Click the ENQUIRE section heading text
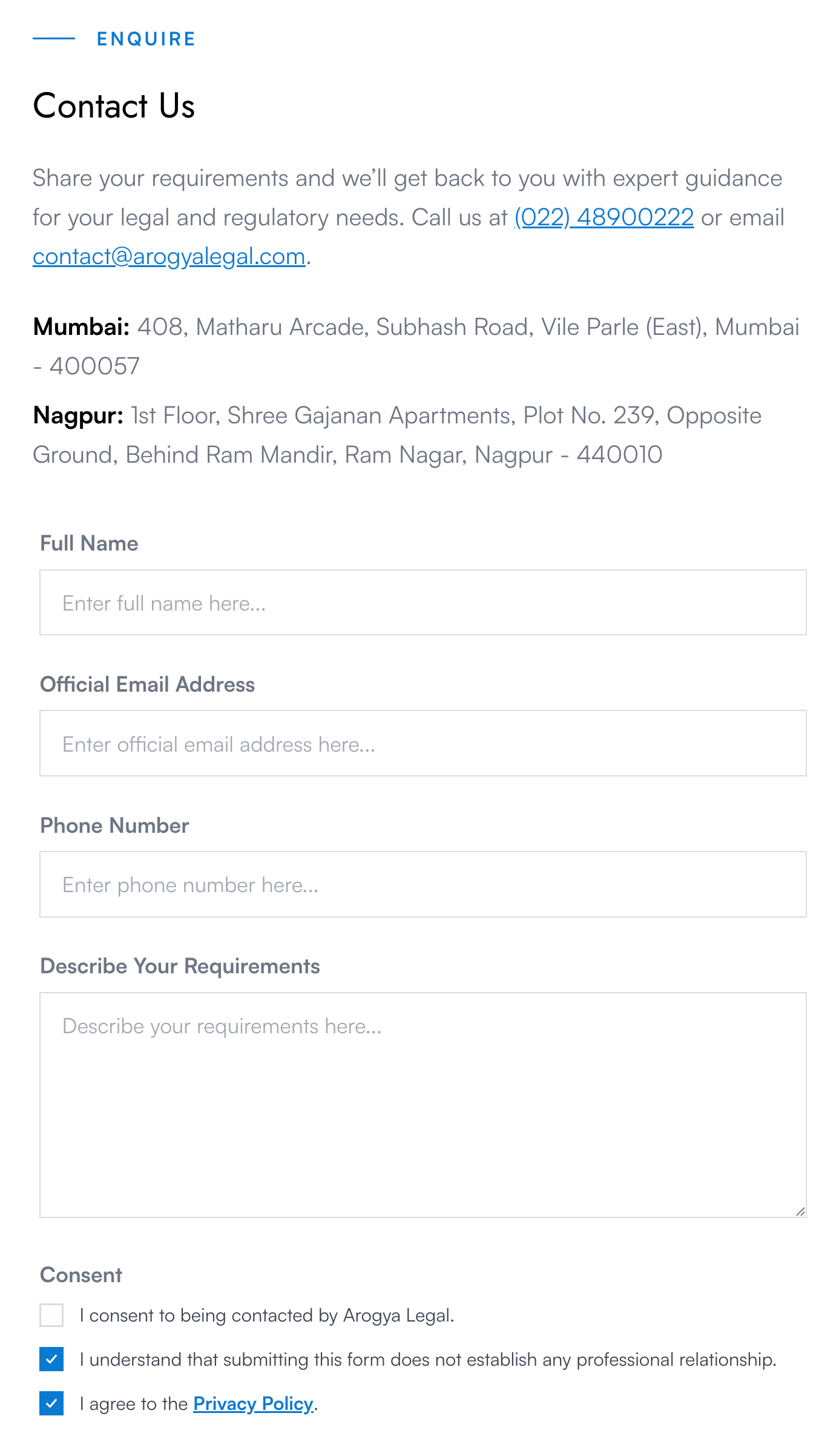Screen dimensions: 839x1456 point(146,39)
